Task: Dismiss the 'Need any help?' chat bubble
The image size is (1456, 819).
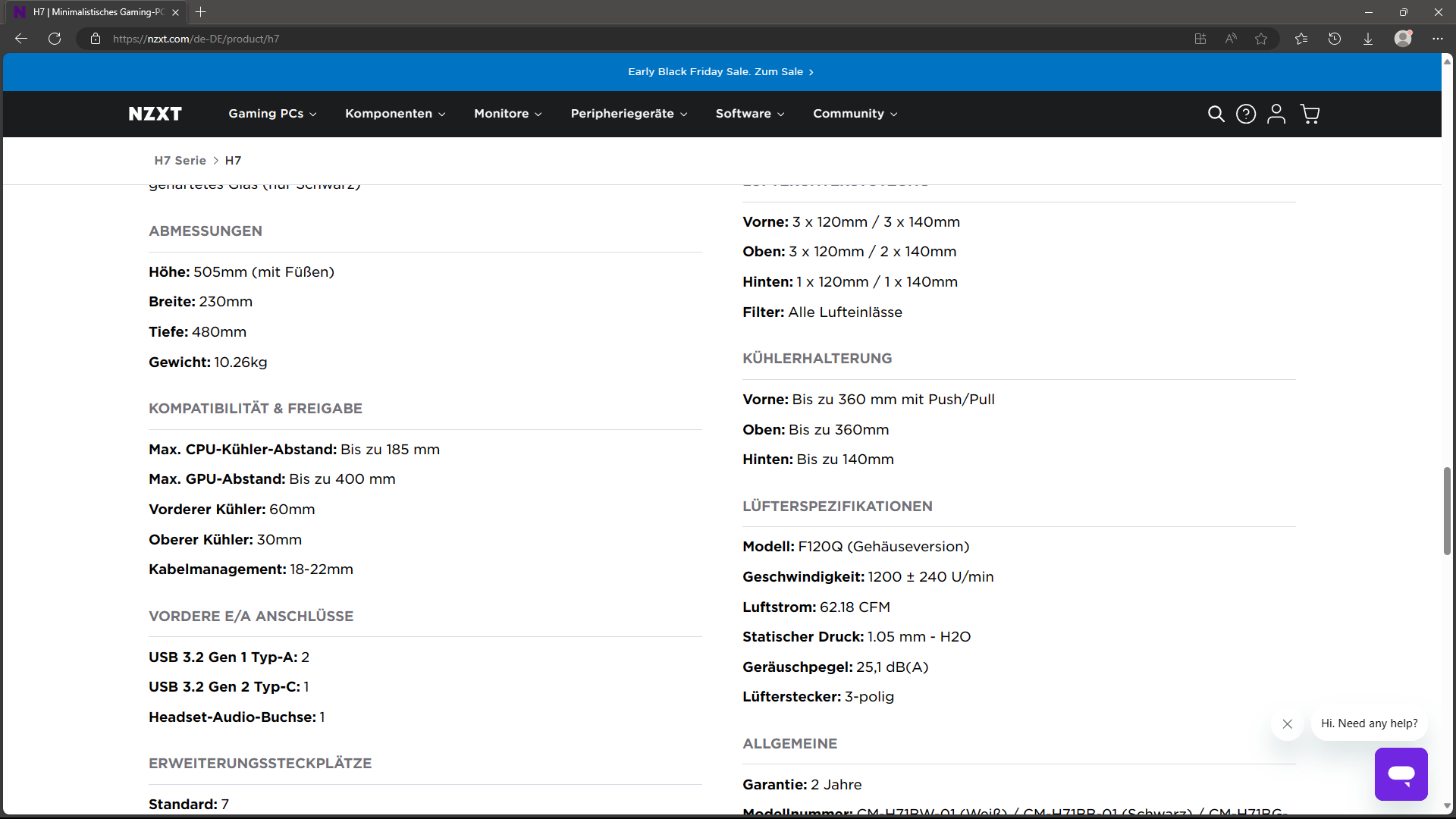Action: [1288, 724]
